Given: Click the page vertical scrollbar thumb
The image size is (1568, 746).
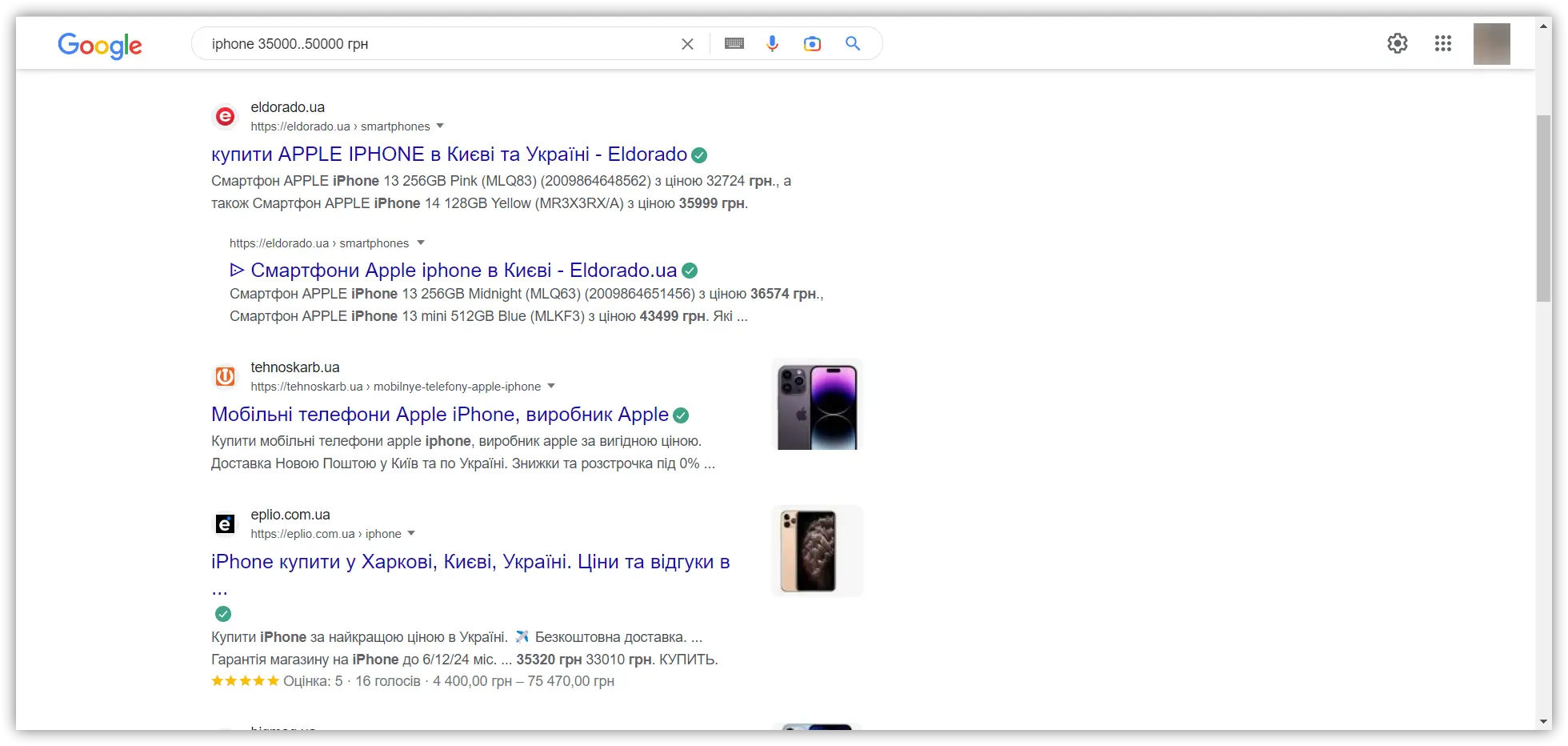Looking at the screenshot, I should coord(1543,208).
